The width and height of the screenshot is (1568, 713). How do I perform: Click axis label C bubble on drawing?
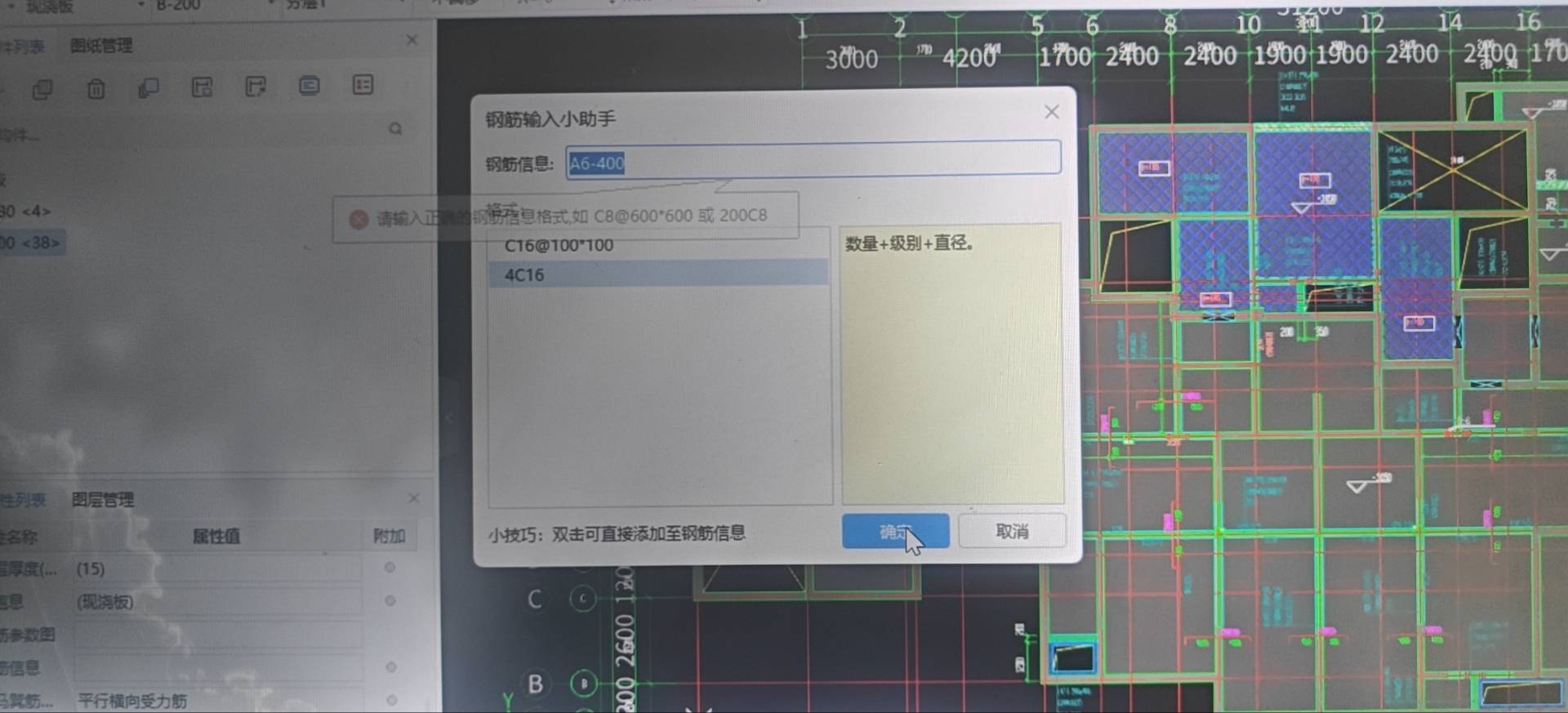tap(582, 599)
